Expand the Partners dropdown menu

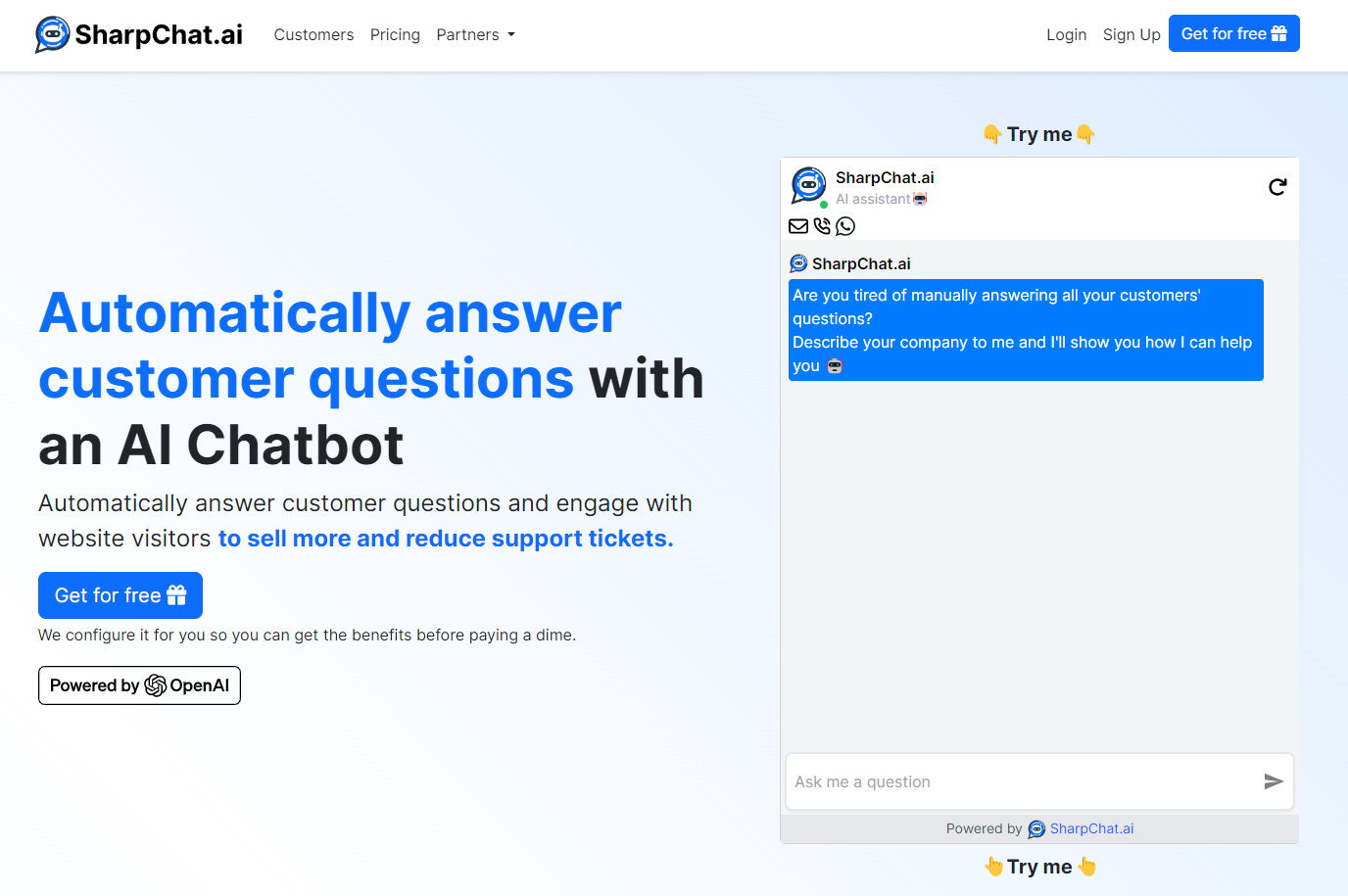pyautogui.click(x=475, y=35)
